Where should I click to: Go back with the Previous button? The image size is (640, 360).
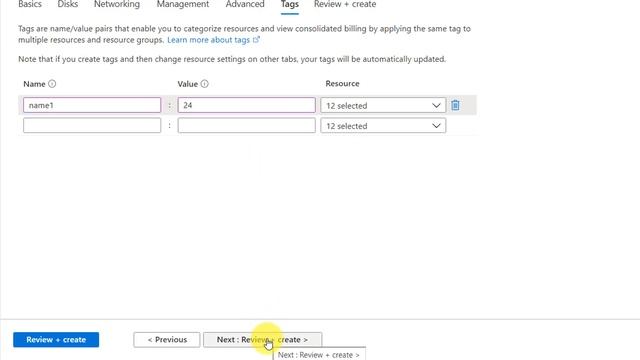167,340
